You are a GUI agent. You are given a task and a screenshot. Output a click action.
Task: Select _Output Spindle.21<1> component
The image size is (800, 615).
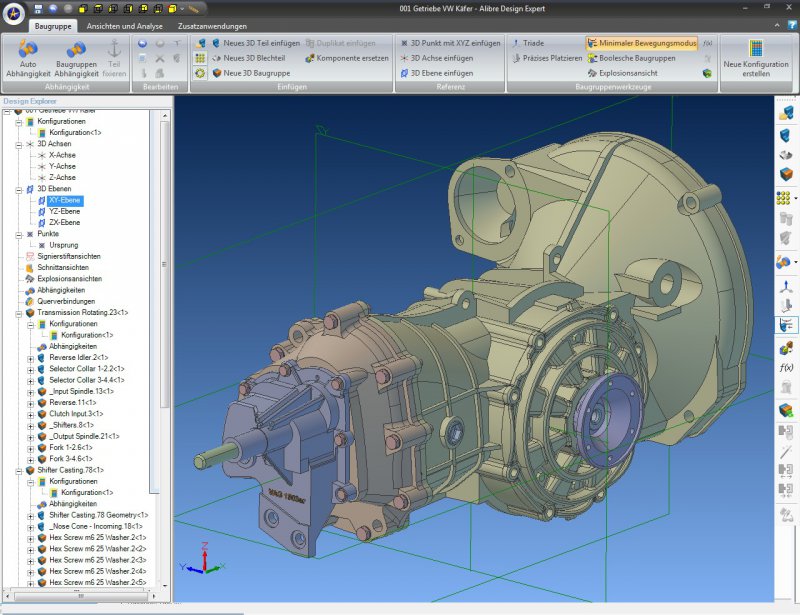pos(84,436)
